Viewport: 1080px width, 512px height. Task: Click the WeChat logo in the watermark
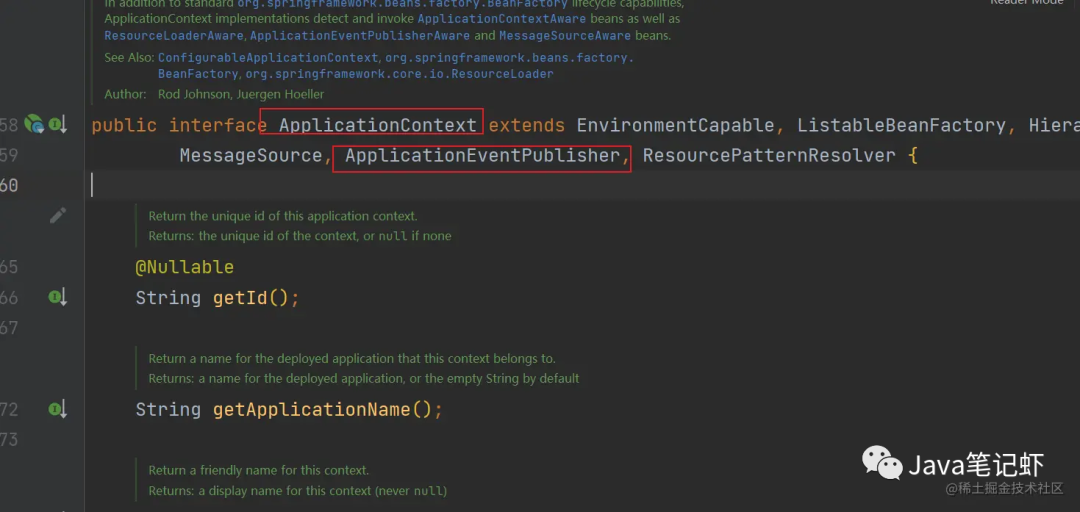881,463
